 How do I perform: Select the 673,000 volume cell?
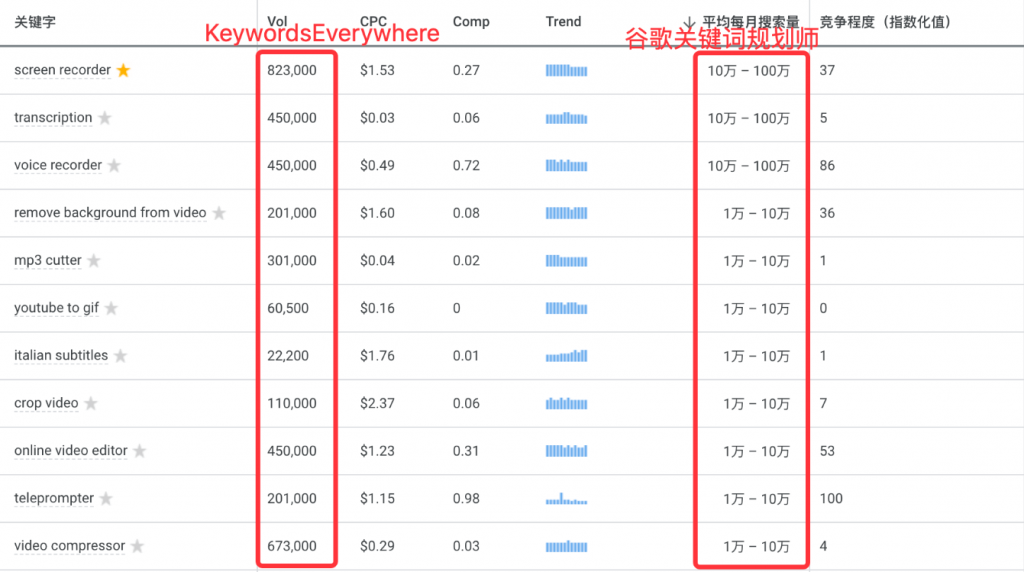[x=291, y=546]
